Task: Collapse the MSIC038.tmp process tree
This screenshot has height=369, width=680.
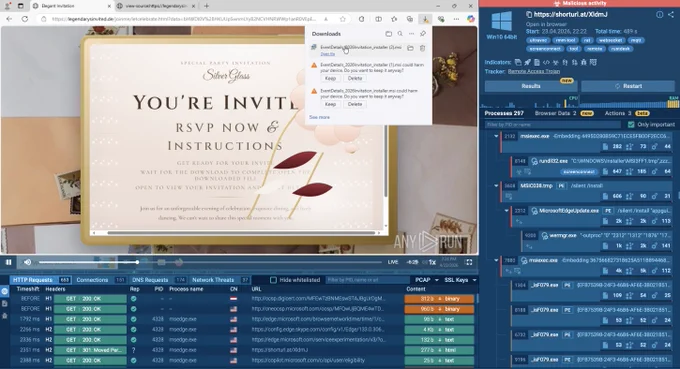Action: [496, 186]
